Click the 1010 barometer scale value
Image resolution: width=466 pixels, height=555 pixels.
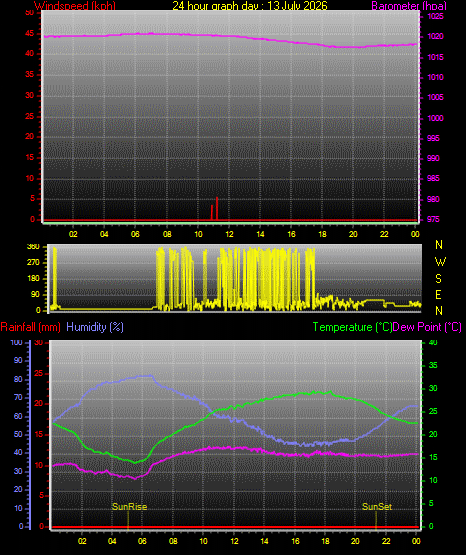pos(435,77)
